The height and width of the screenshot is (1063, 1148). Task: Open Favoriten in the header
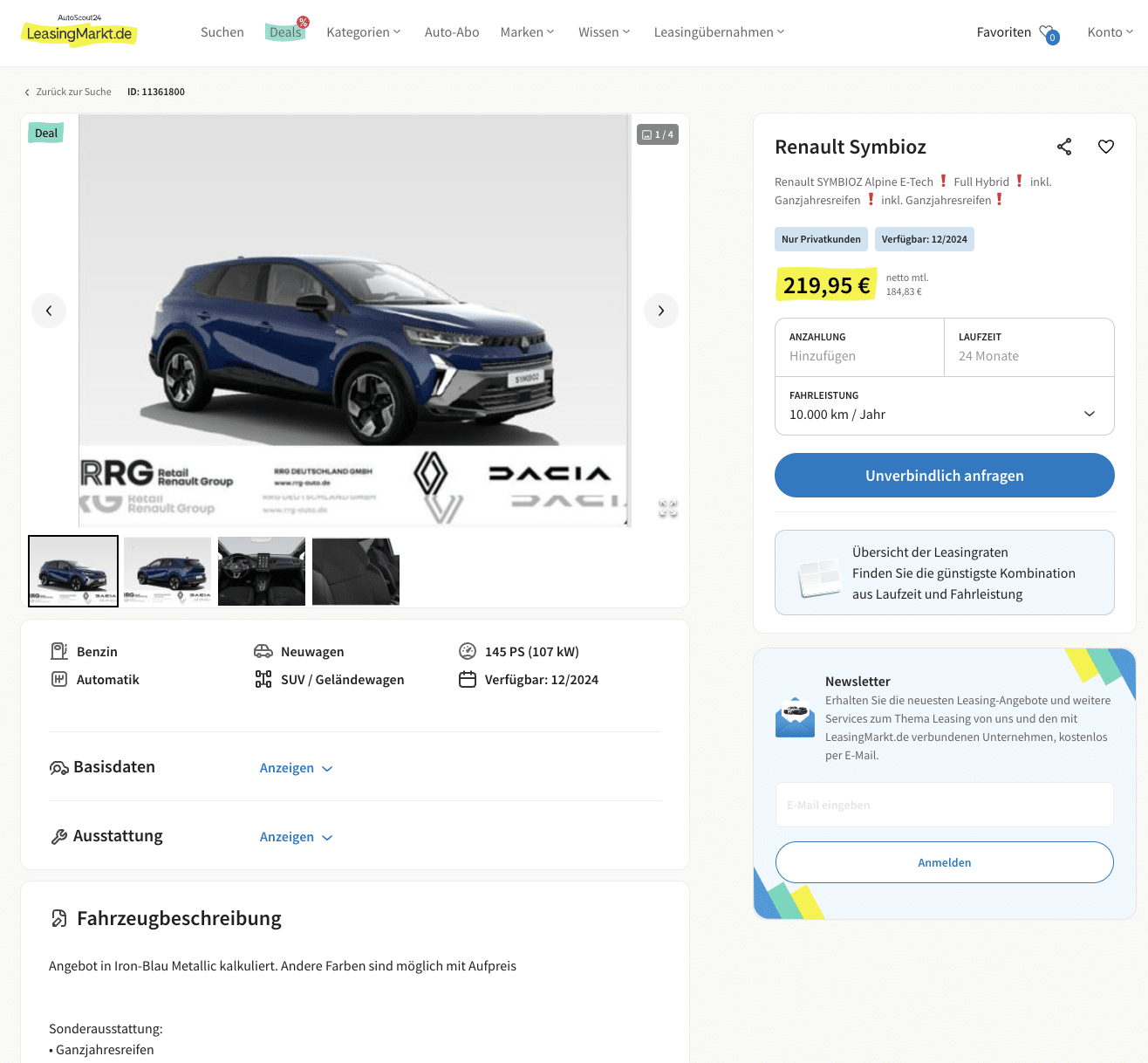[1004, 32]
